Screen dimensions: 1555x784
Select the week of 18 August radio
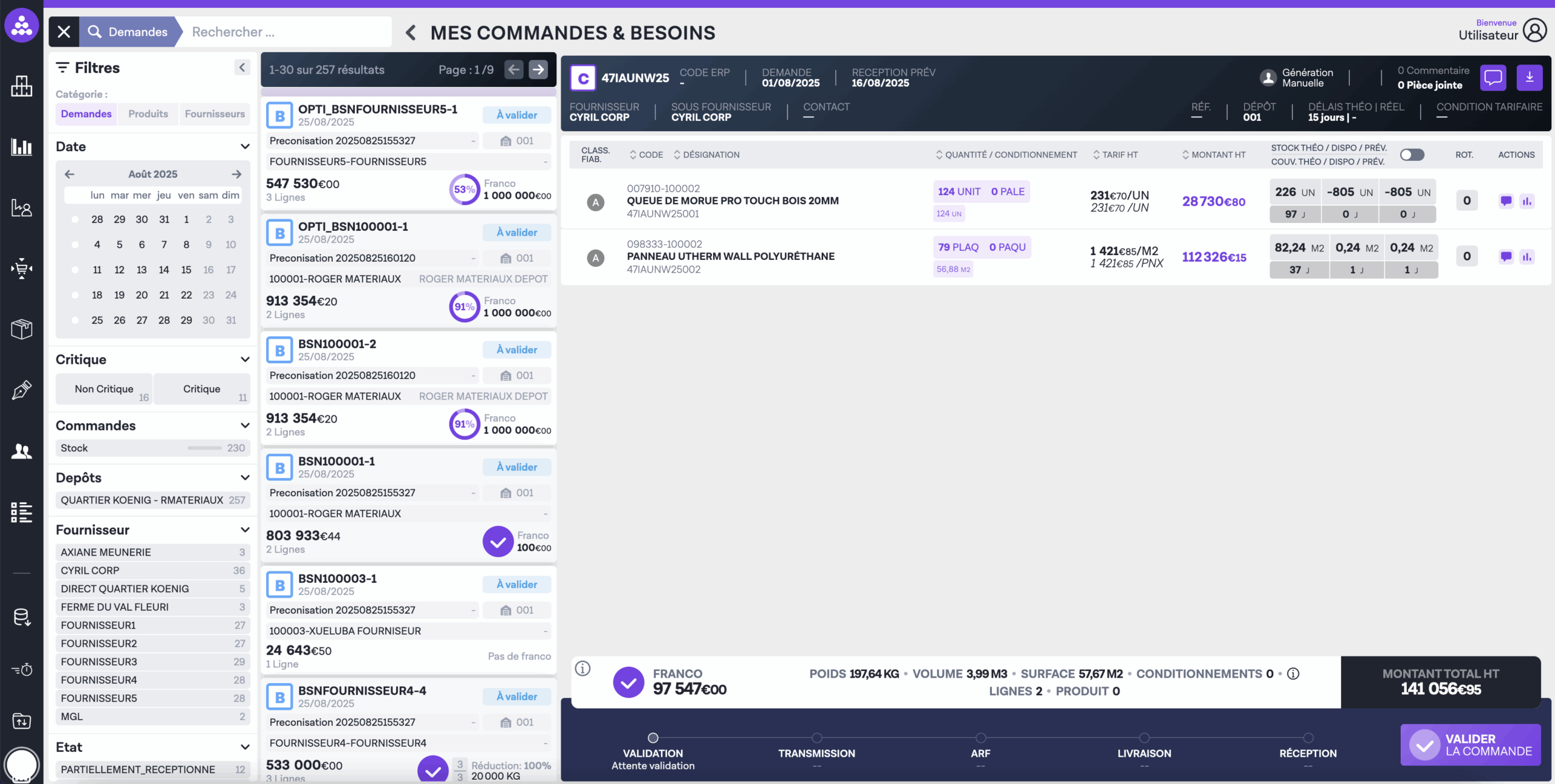[75, 295]
